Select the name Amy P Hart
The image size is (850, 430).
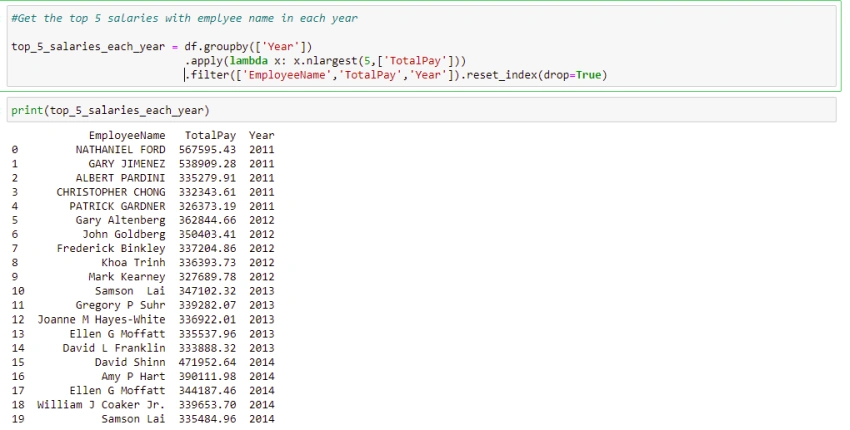[x=133, y=376]
